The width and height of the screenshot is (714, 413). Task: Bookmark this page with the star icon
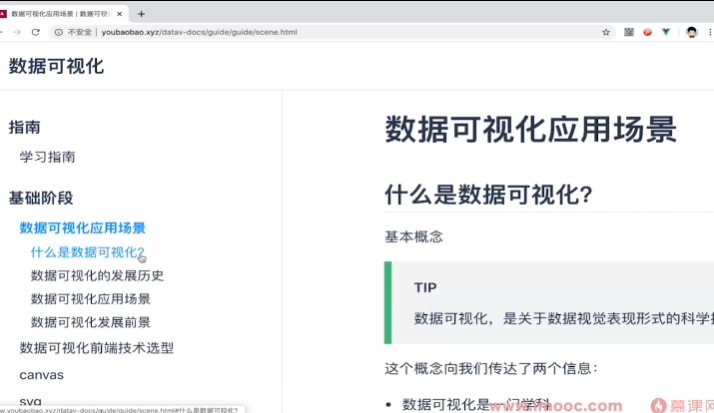606,32
